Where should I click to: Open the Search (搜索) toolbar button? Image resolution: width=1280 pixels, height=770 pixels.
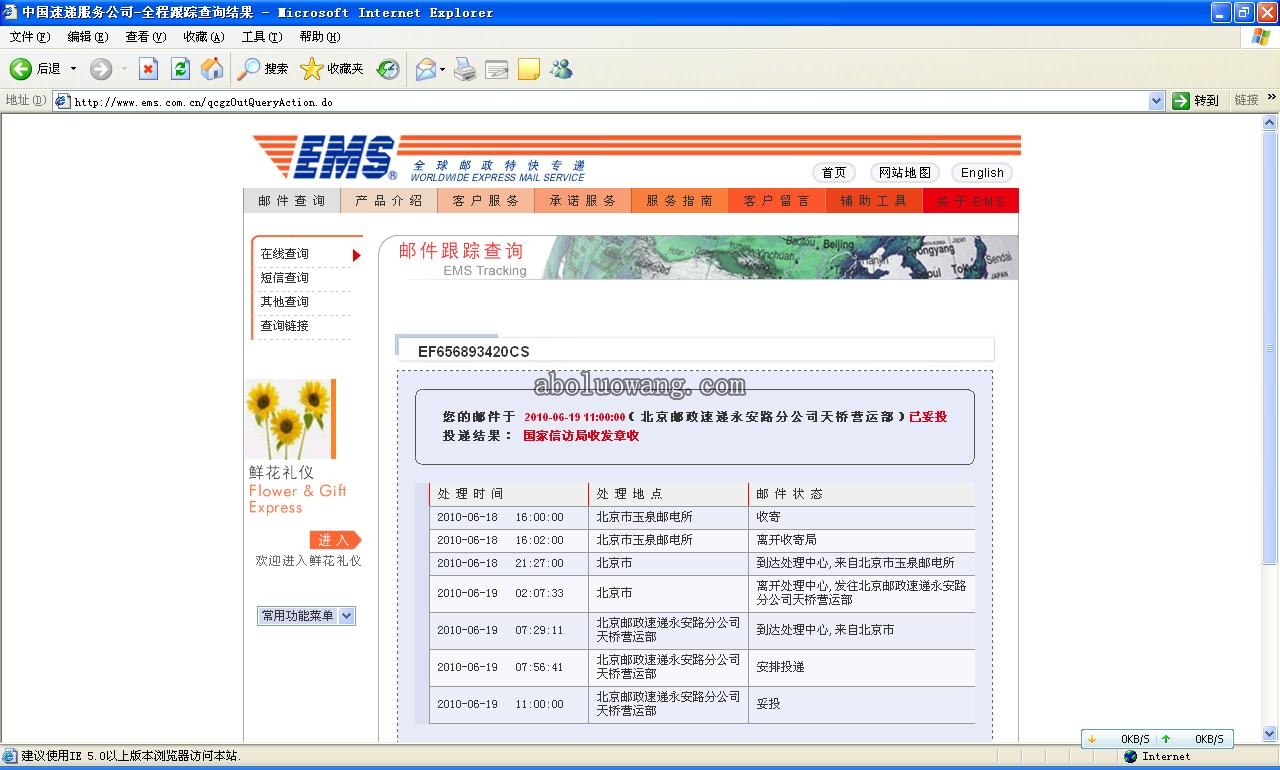(x=264, y=69)
